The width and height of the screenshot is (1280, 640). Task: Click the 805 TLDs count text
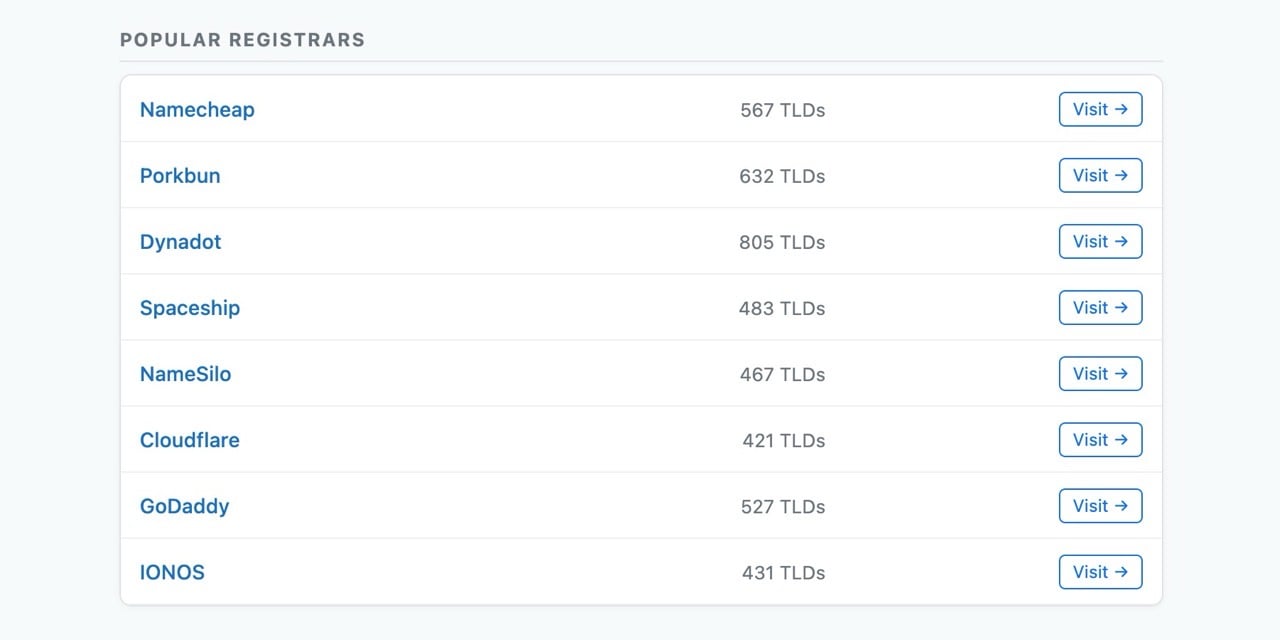[x=782, y=242]
